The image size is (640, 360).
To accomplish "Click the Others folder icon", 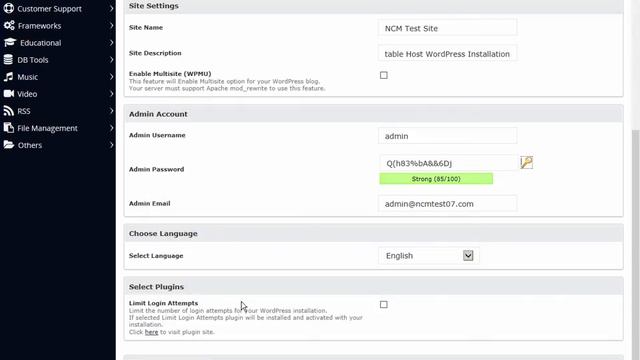I will tap(9, 145).
